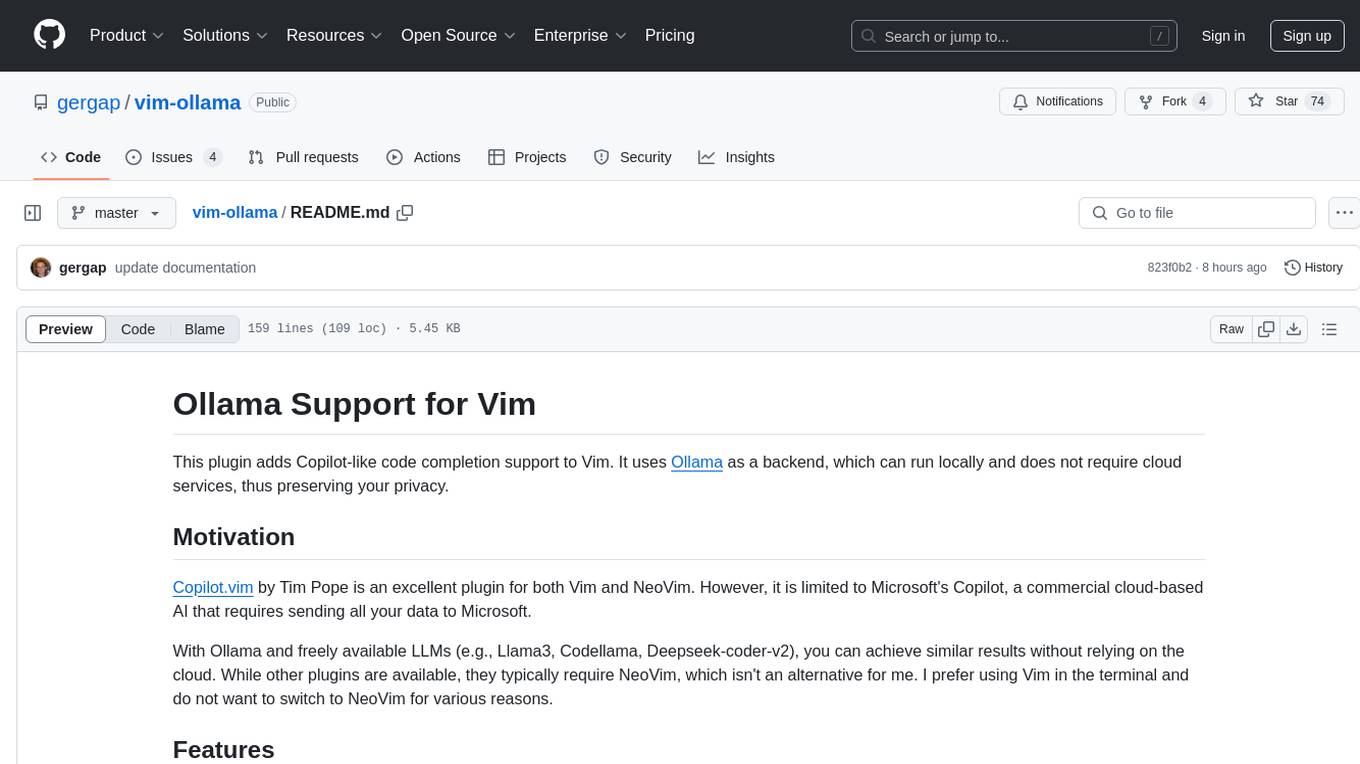The image size is (1360, 764).
Task: Click the Sign up button
Action: [x=1307, y=36]
